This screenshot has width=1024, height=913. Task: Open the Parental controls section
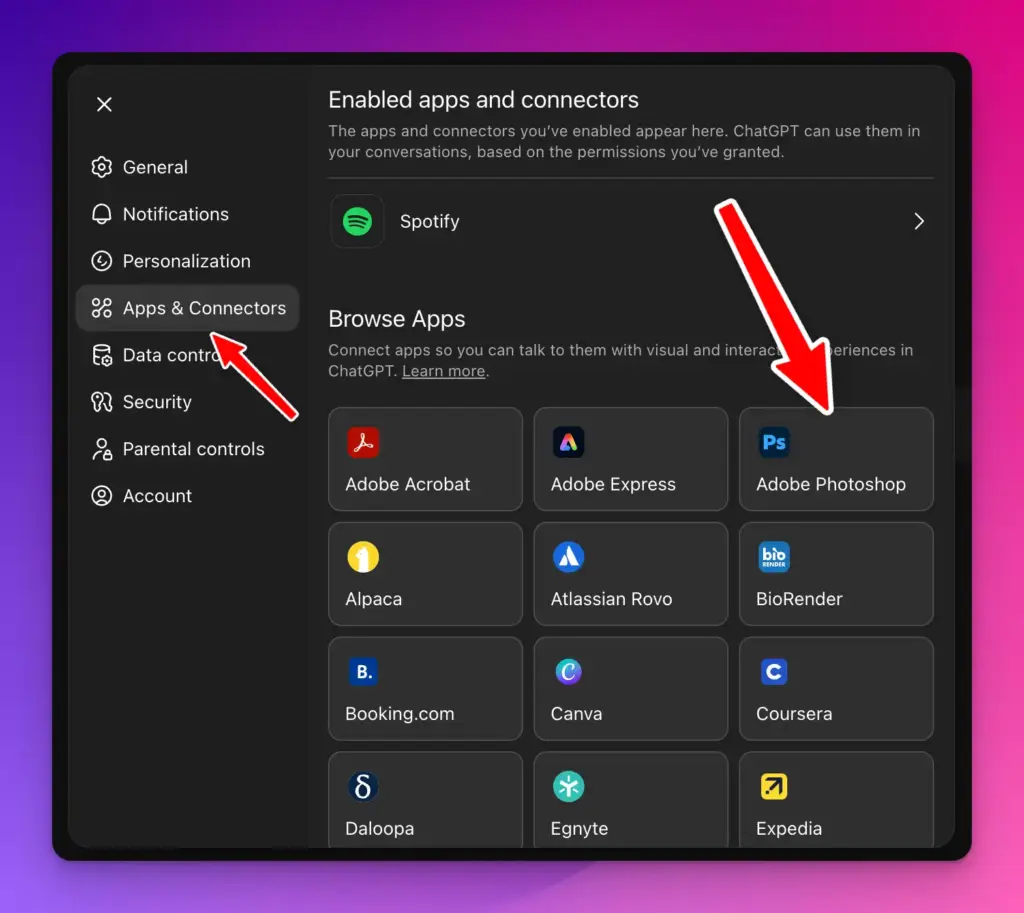193,449
